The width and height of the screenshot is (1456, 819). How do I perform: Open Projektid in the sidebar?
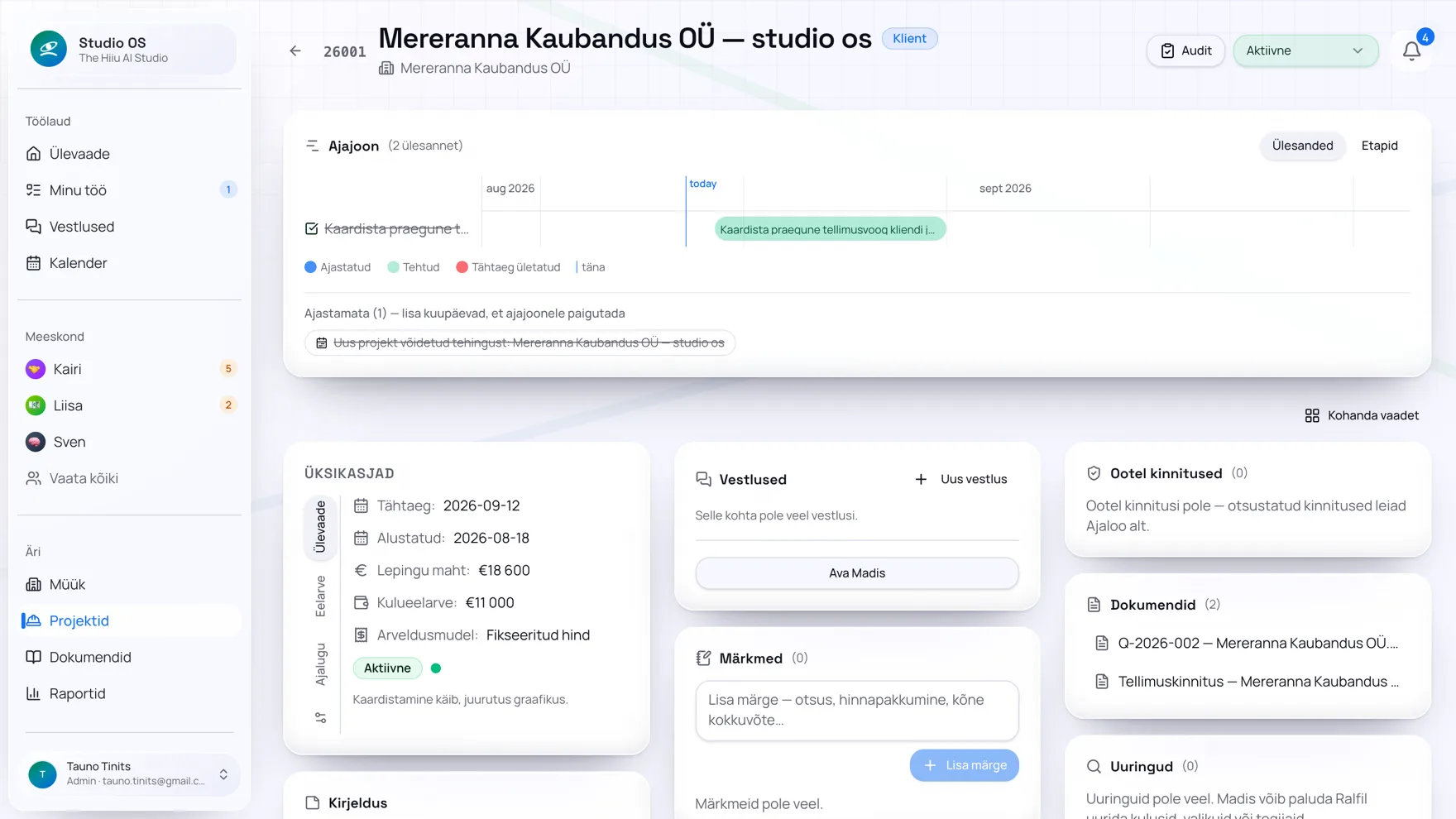click(130, 620)
